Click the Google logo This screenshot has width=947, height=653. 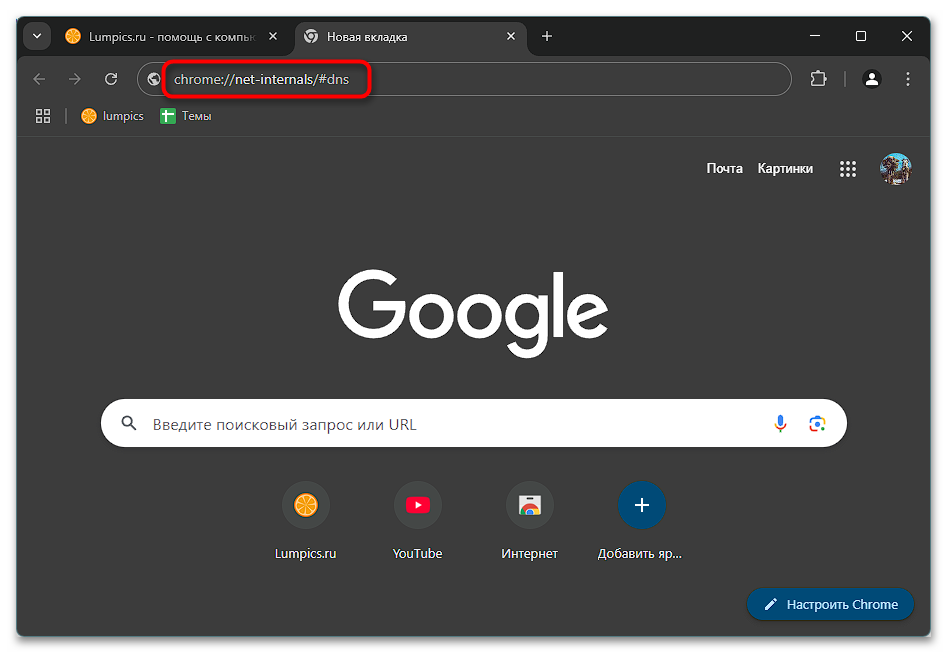[x=473, y=312]
